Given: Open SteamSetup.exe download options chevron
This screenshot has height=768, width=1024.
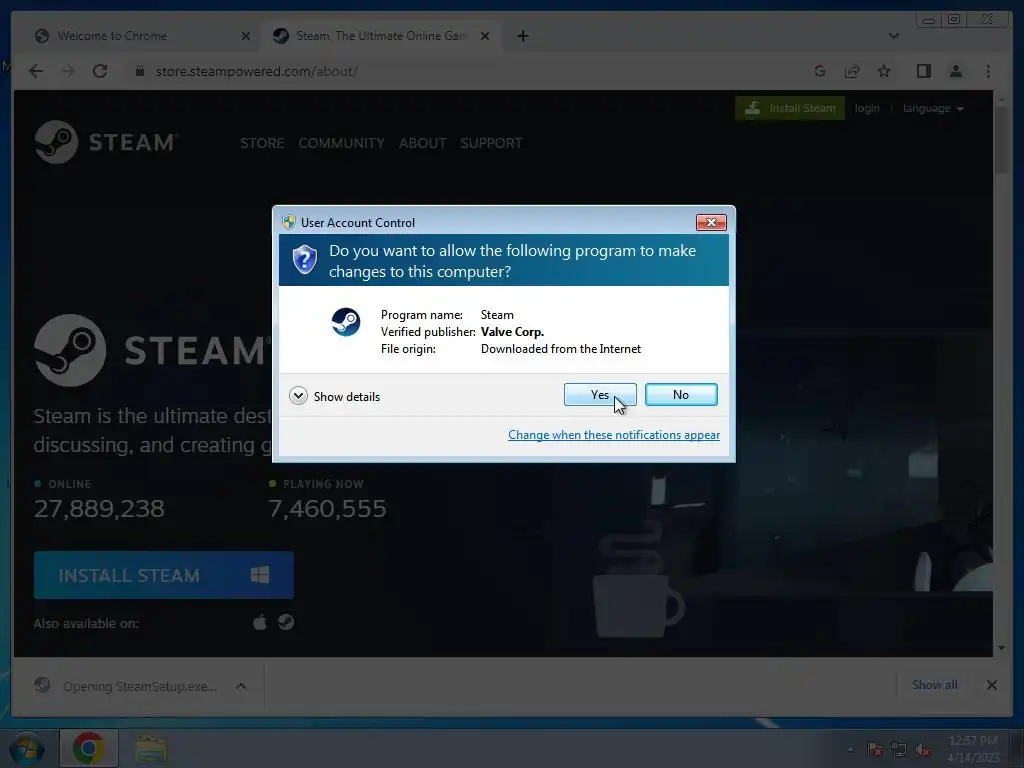Looking at the screenshot, I should point(241,686).
